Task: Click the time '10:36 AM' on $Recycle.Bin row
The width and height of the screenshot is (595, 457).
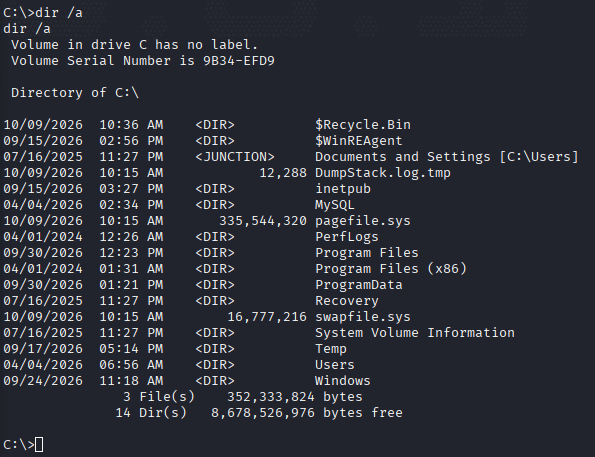Action: pos(131,125)
